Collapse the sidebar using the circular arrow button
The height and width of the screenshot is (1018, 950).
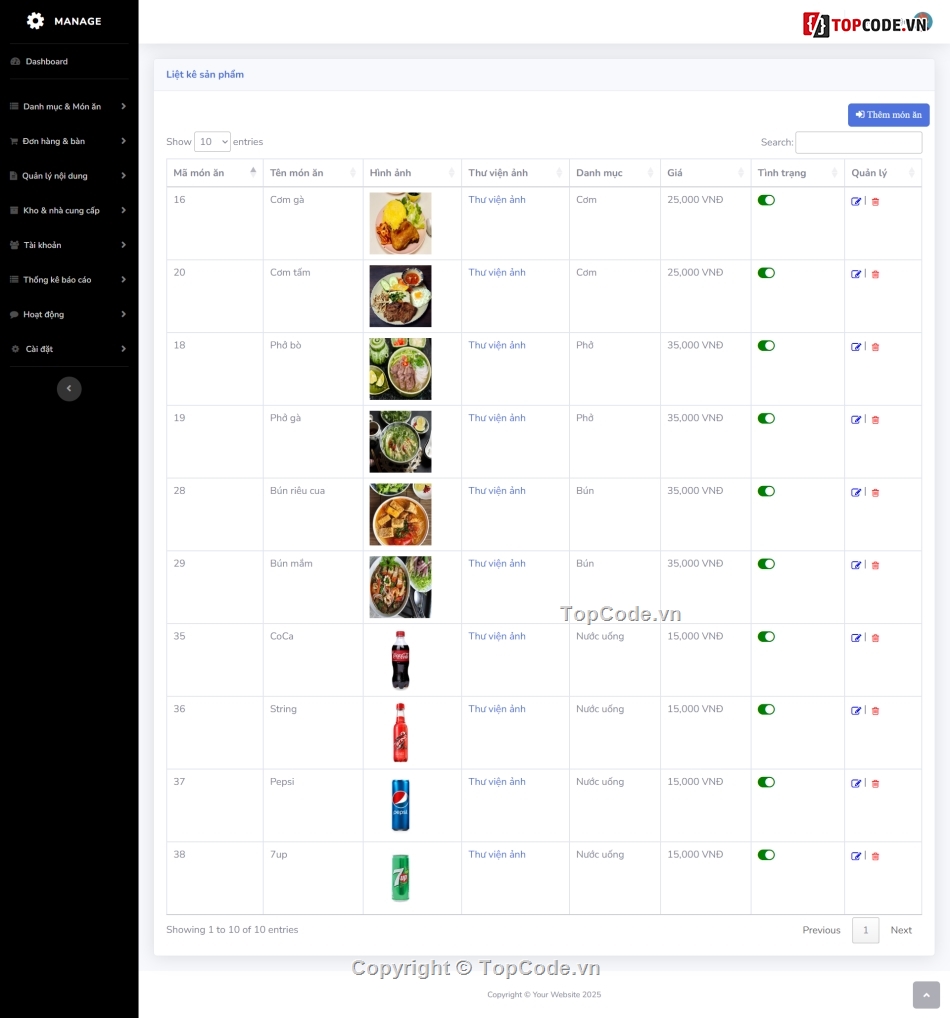coord(69,388)
